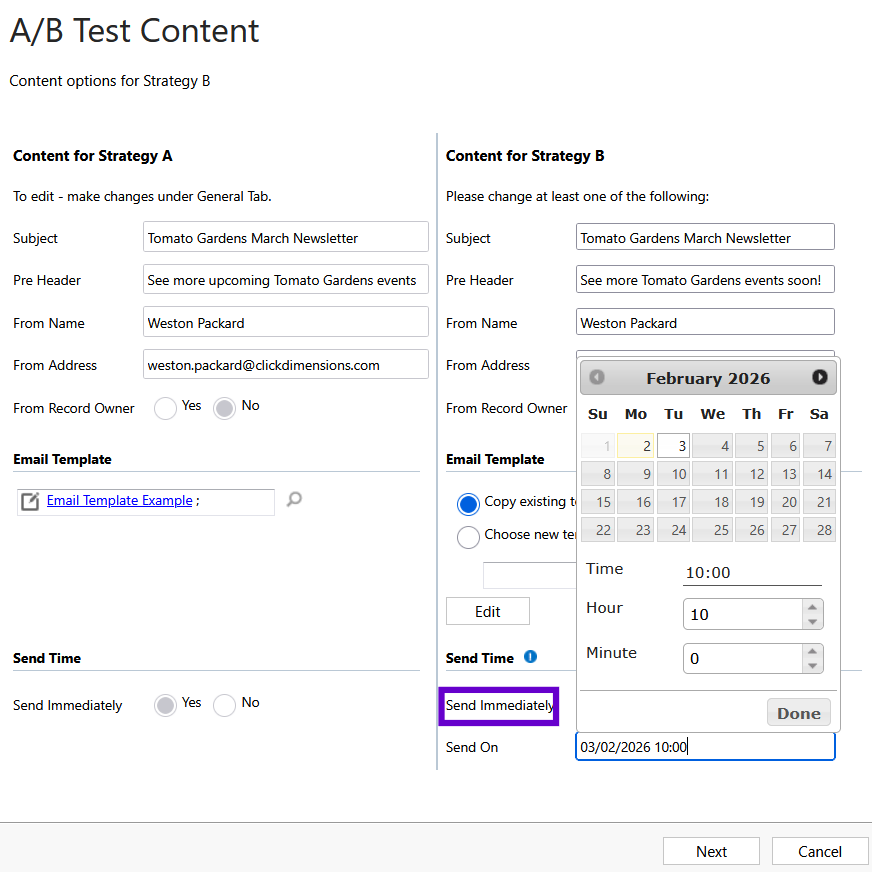The width and height of the screenshot is (872, 872).
Task: Click the Strategy B From Name field
Action: click(x=705, y=322)
